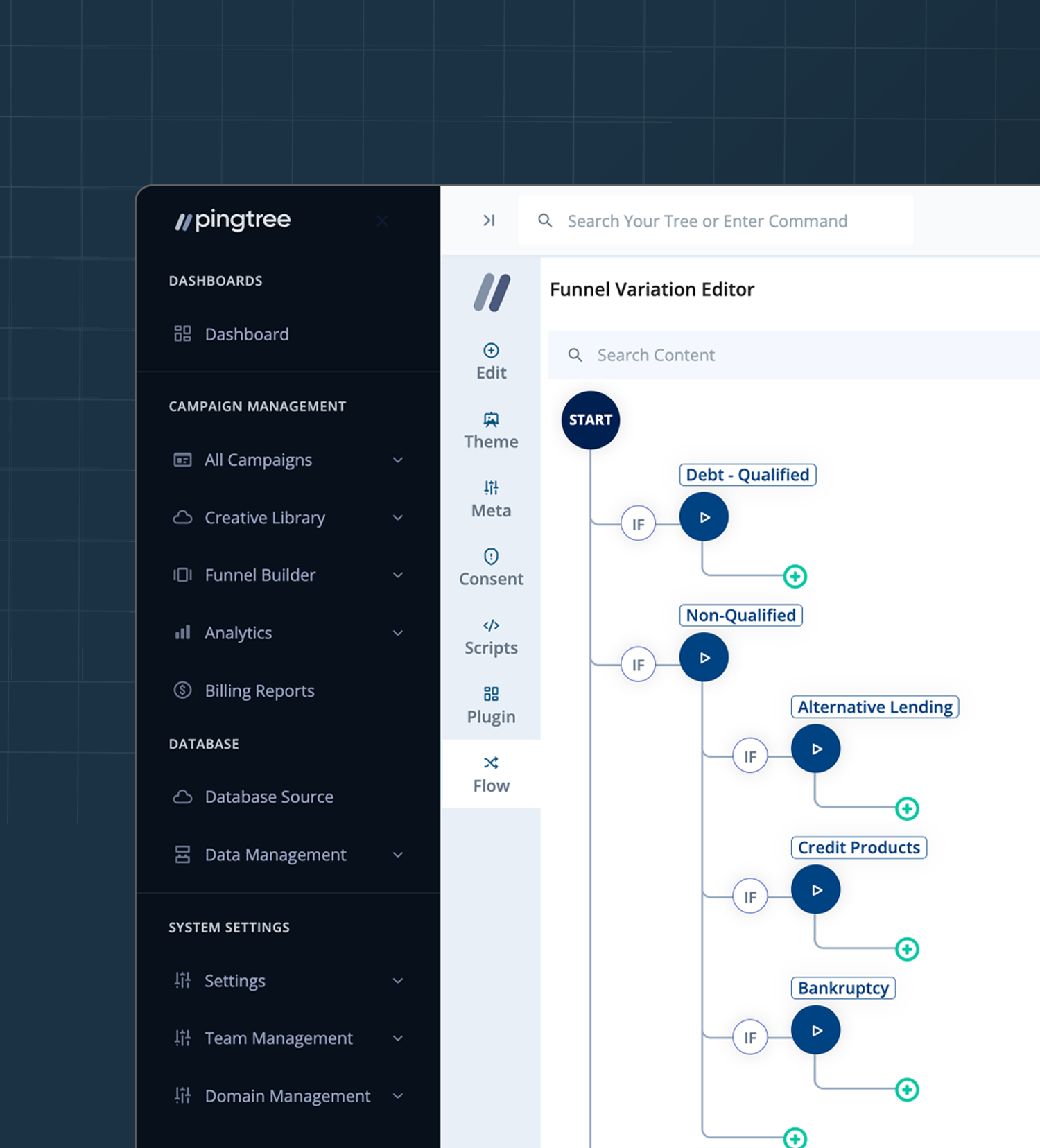The height and width of the screenshot is (1148, 1040).
Task: Expand the Funnel Builder chevron
Action: pos(398,575)
